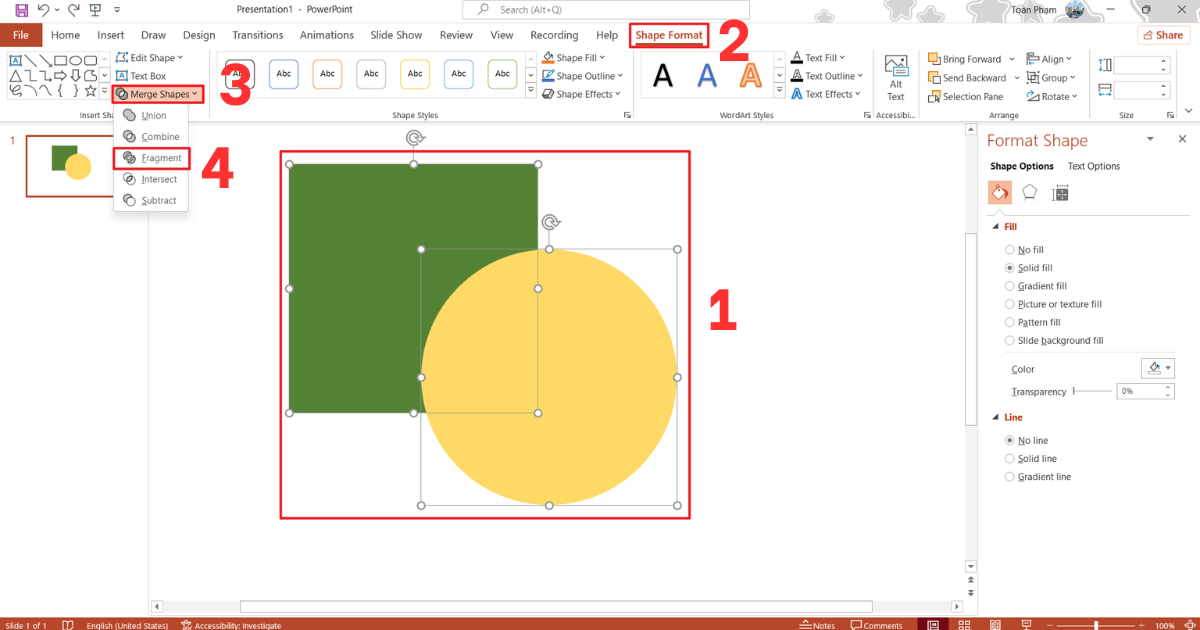Choose the Subtract merge option

150,200
